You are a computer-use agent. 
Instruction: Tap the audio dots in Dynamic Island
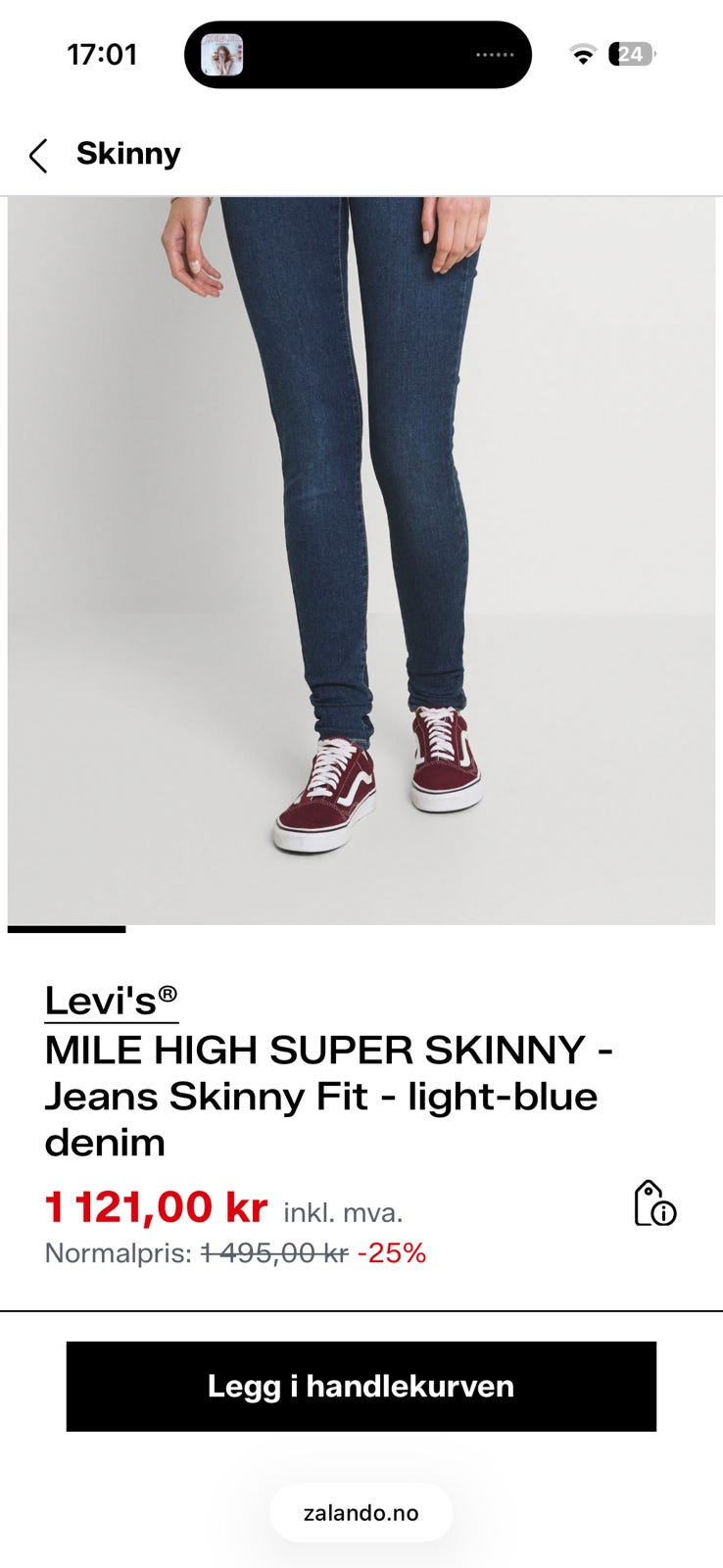495,55
